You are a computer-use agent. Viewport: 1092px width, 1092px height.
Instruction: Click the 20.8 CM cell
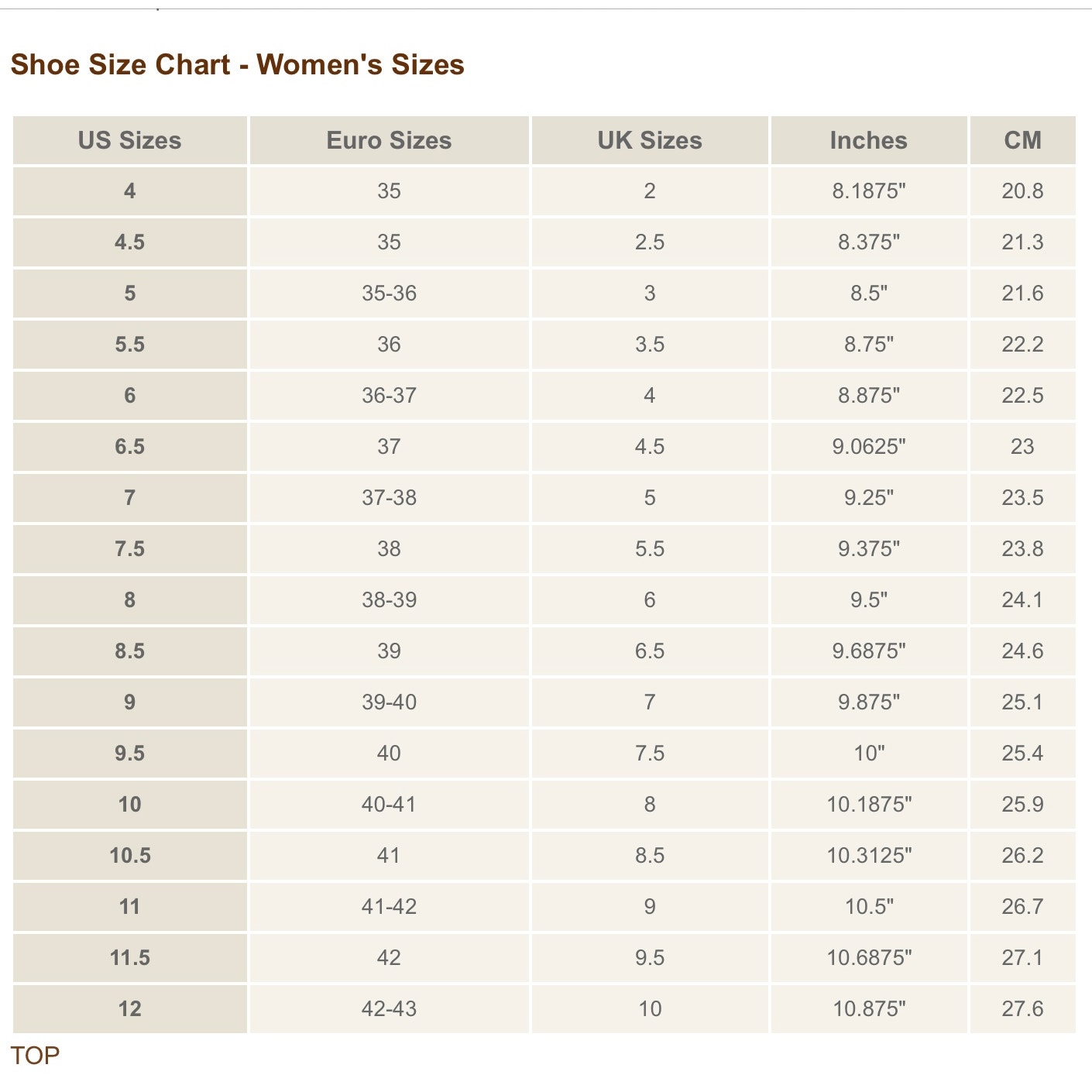[x=1023, y=191]
